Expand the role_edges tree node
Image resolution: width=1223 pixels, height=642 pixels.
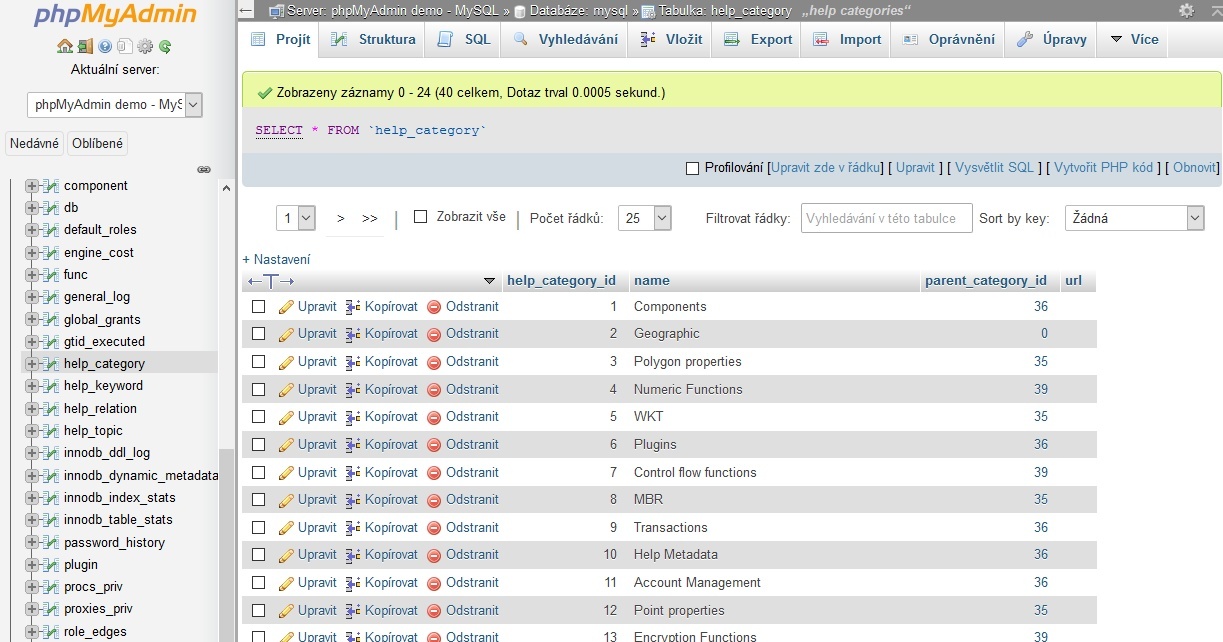tap(32, 632)
